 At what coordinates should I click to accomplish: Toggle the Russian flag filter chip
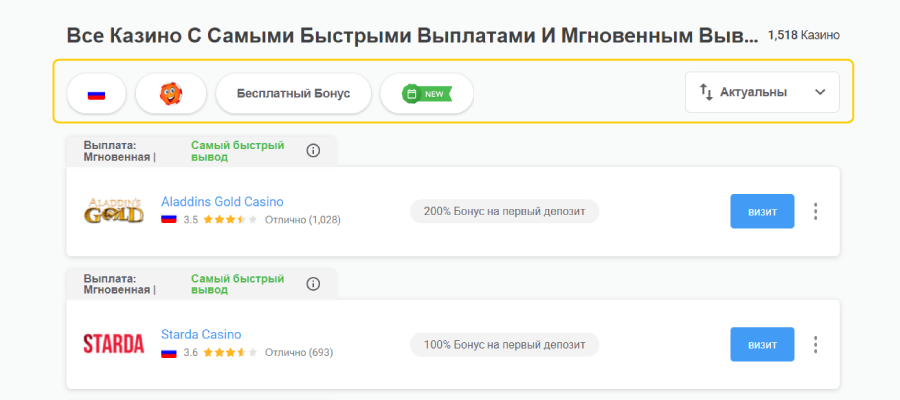click(96, 93)
